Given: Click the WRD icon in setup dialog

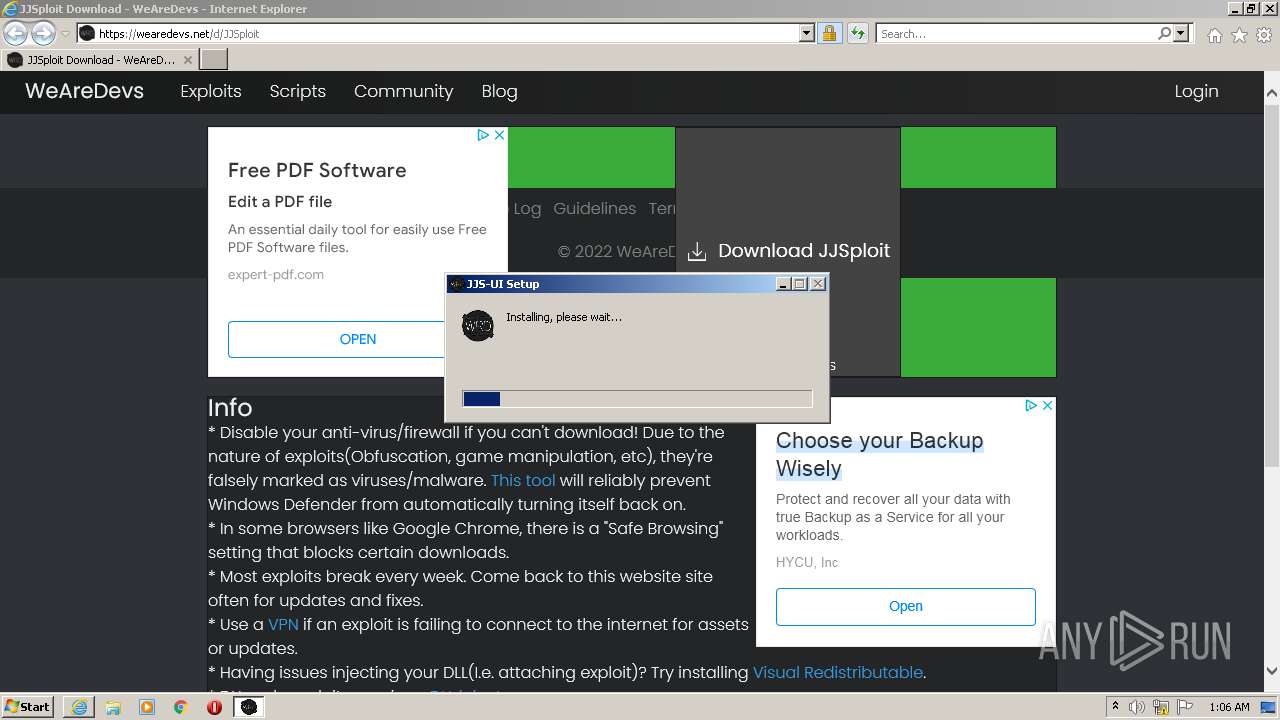Looking at the screenshot, I should 478,325.
